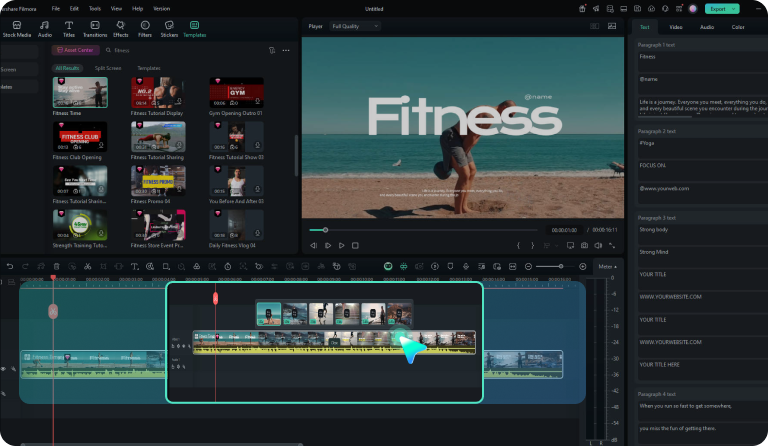Viewport: 768px width, 446px height.
Task: Toggle visibility eye of the video track
Action: point(3,369)
